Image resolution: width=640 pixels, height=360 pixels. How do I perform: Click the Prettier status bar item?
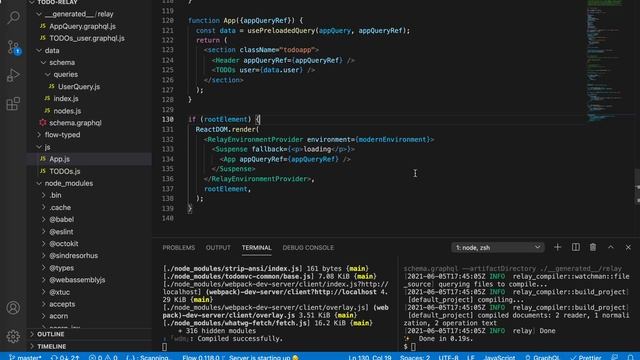tap(586, 357)
